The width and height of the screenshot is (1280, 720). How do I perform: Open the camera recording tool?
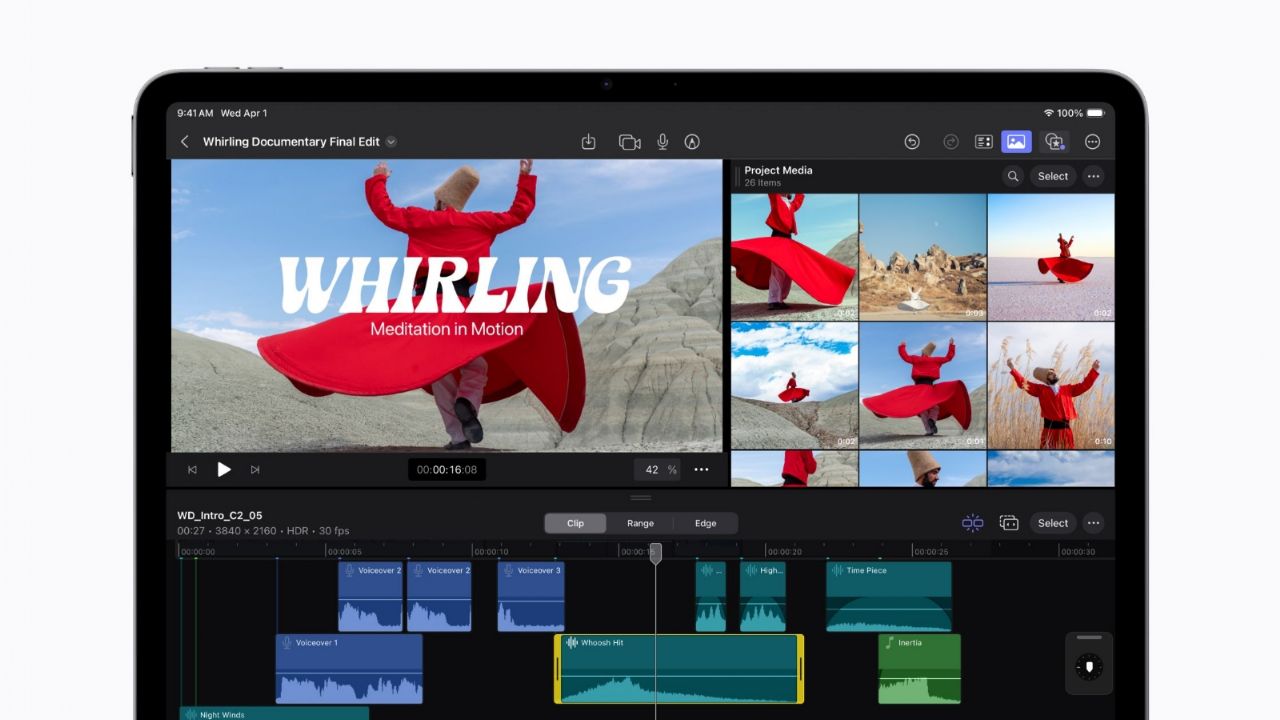tap(629, 142)
